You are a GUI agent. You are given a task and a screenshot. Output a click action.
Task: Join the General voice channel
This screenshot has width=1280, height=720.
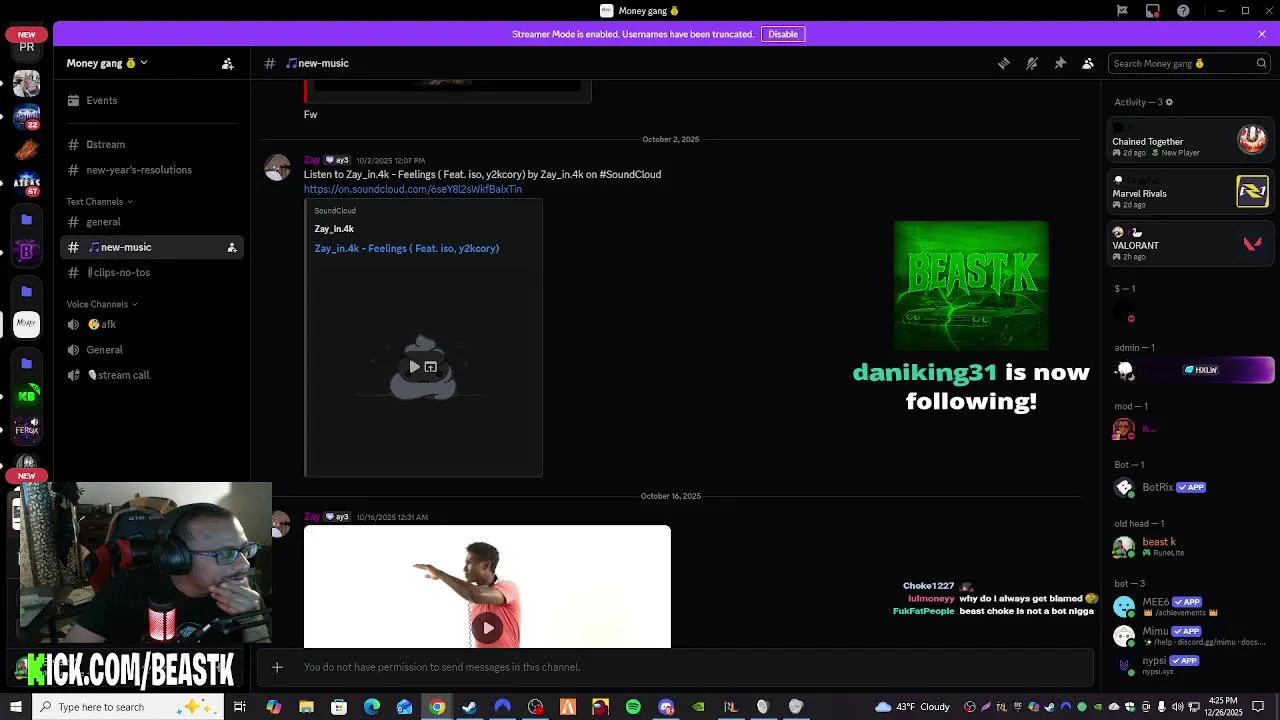click(x=151, y=350)
